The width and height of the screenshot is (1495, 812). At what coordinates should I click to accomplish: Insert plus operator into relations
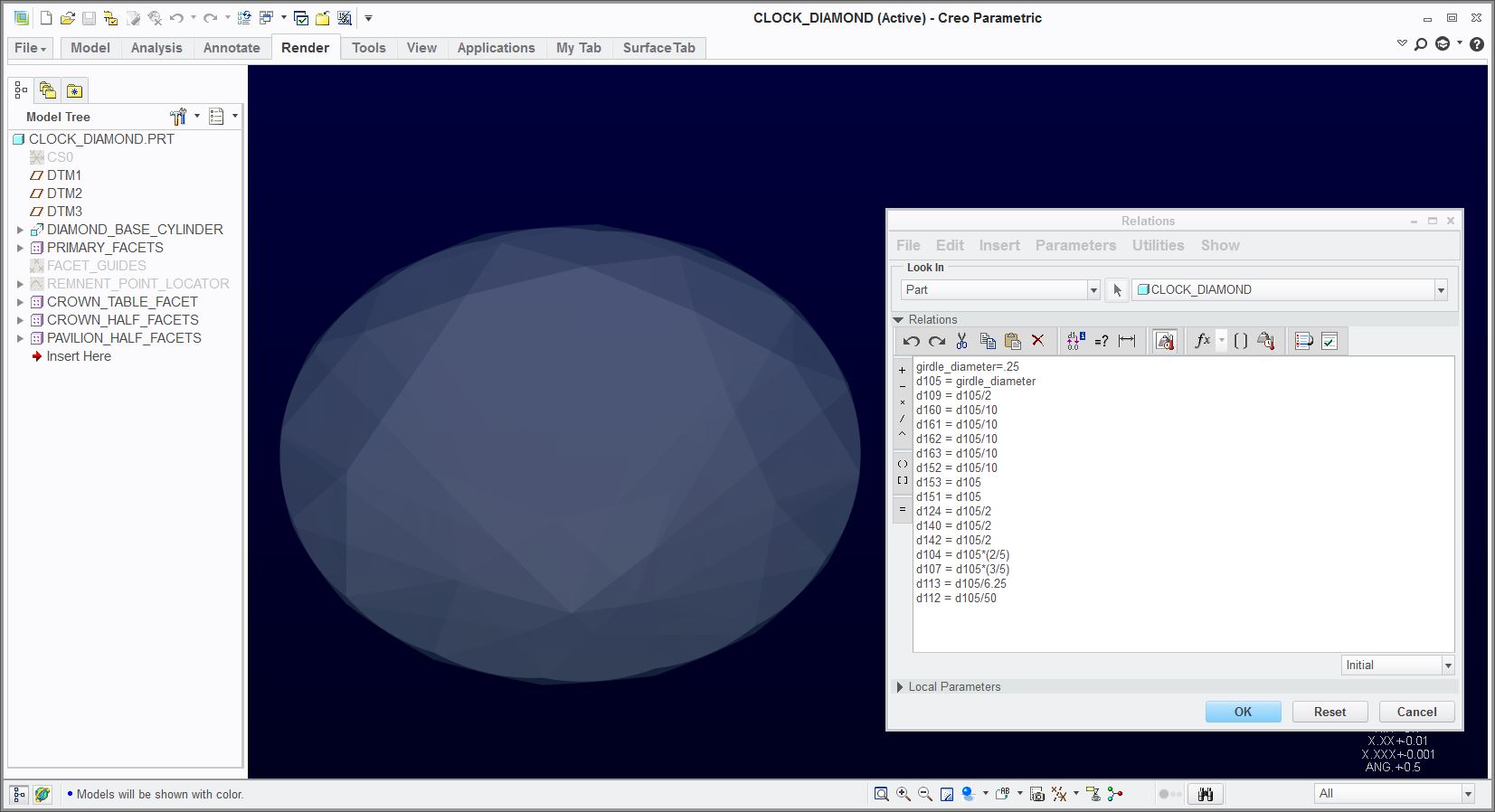click(902, 370)
